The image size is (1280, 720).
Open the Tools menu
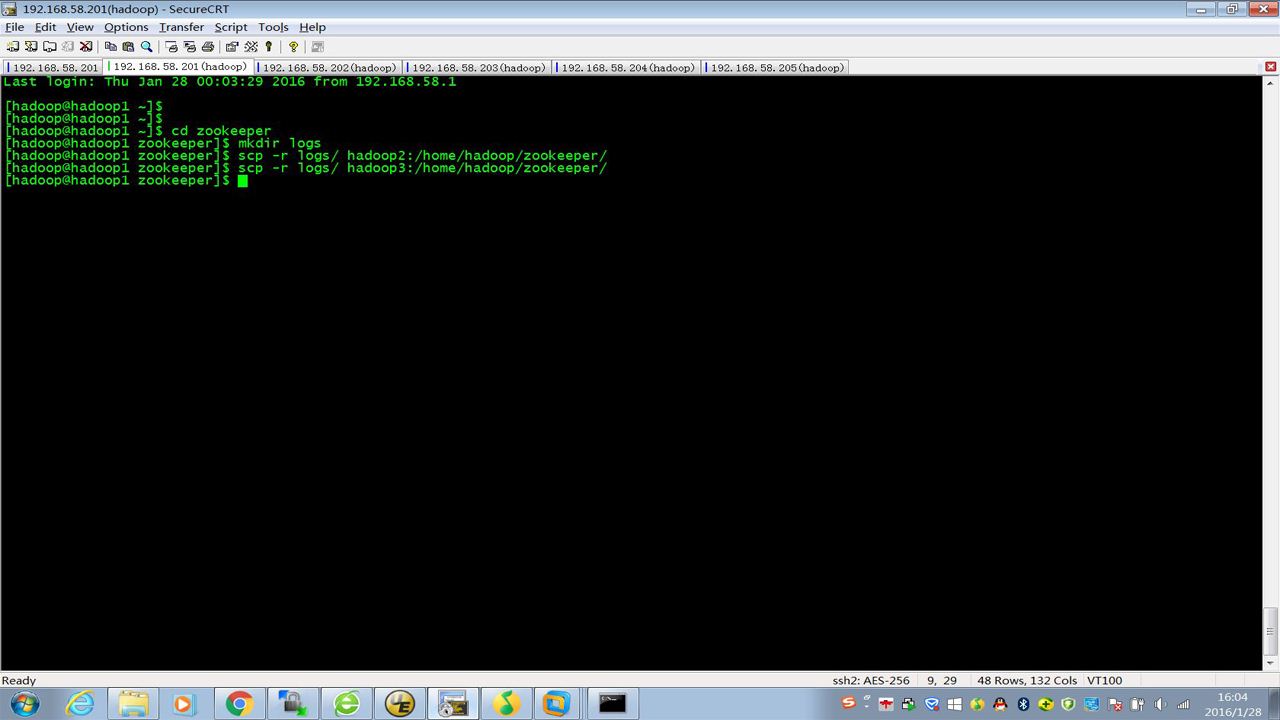pyautogui.click(x=273, y=27)
